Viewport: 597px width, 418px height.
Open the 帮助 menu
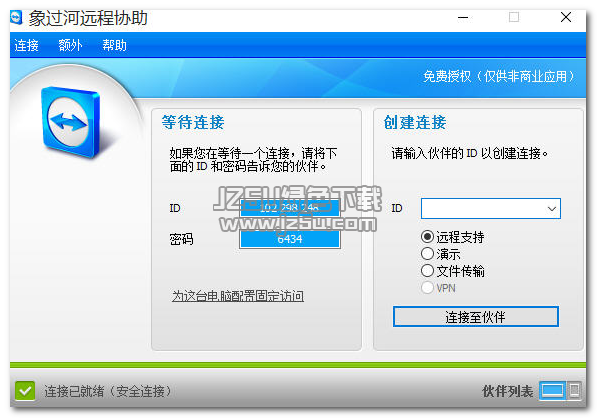tap(114, 45)
